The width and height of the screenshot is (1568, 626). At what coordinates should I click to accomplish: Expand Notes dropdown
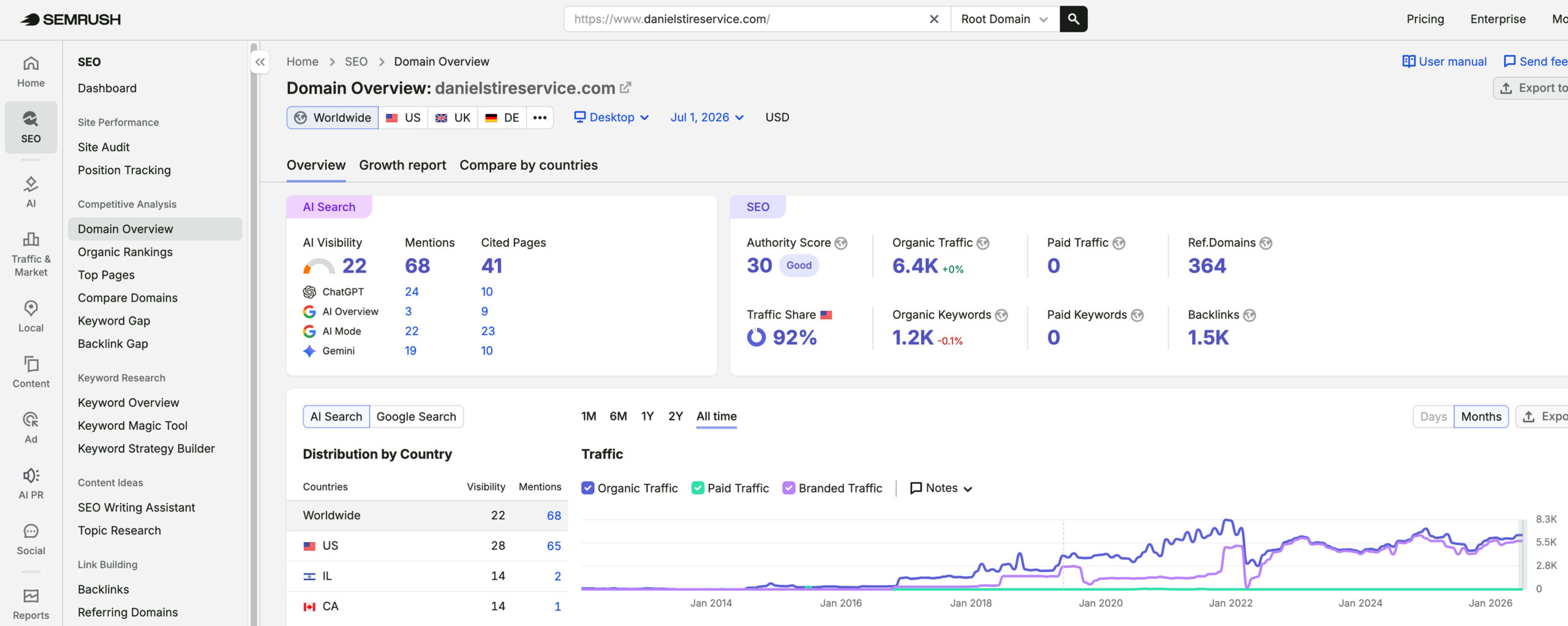pyautogui.click(x=941, y=488)
